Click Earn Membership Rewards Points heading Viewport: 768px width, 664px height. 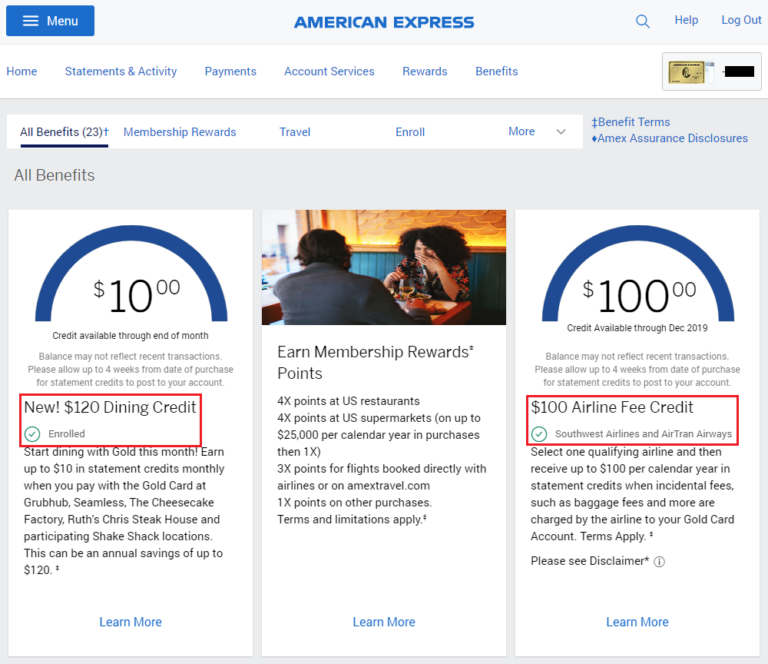(375, 362)
